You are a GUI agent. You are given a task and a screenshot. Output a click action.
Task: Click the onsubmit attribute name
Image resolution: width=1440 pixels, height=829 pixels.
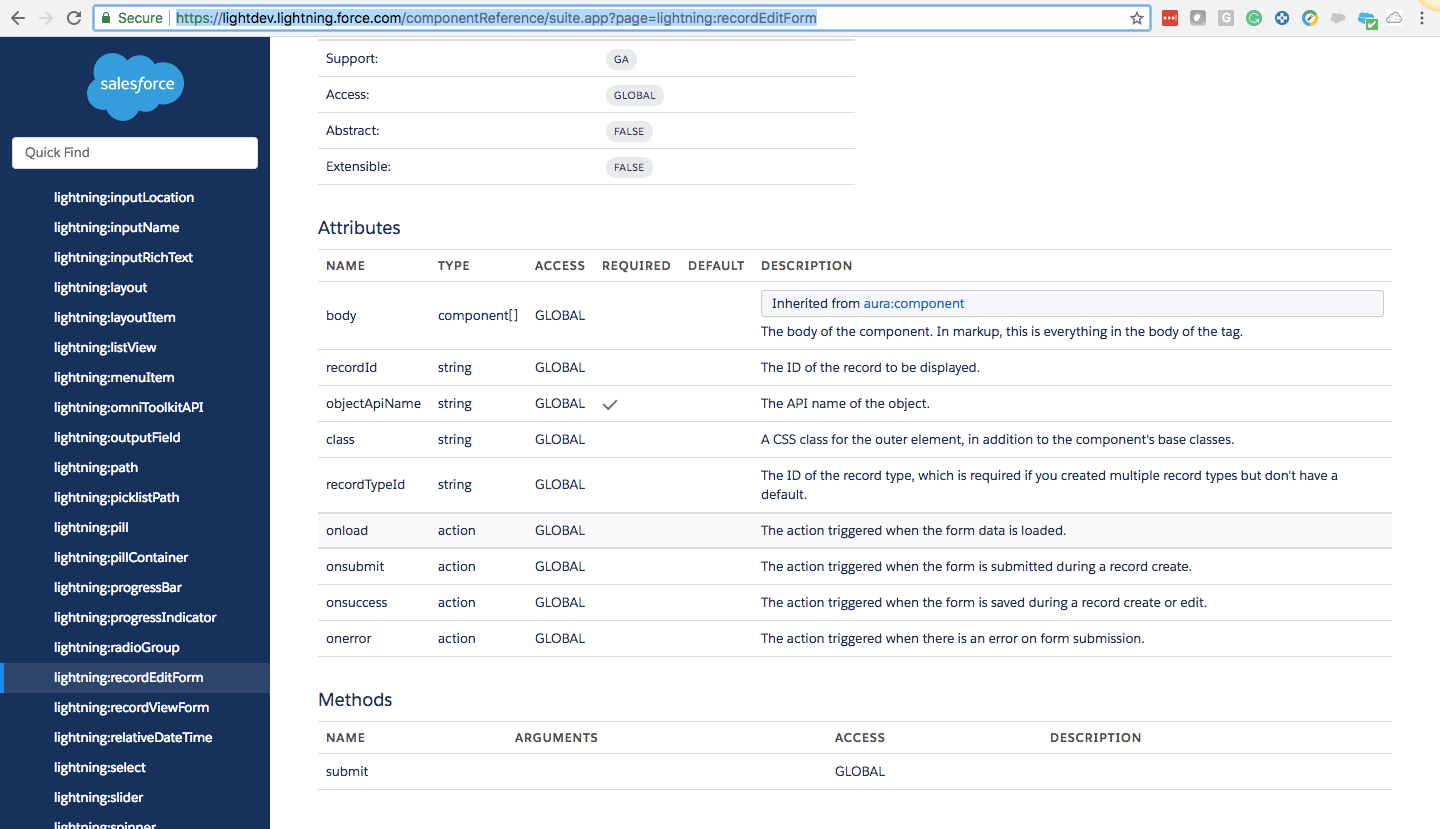click(x=355, y=567)
